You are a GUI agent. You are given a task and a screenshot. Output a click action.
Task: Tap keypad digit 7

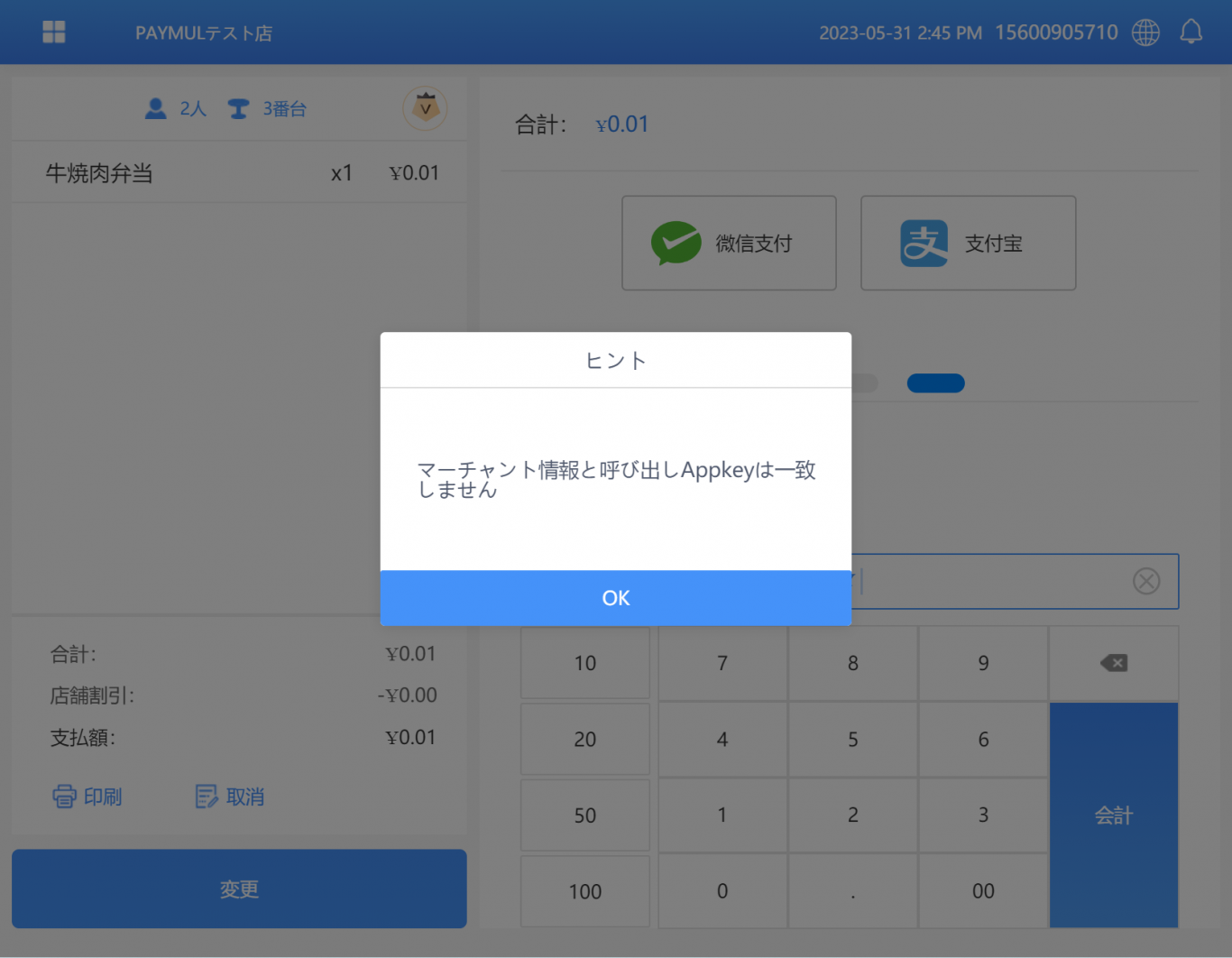point(722,663)
